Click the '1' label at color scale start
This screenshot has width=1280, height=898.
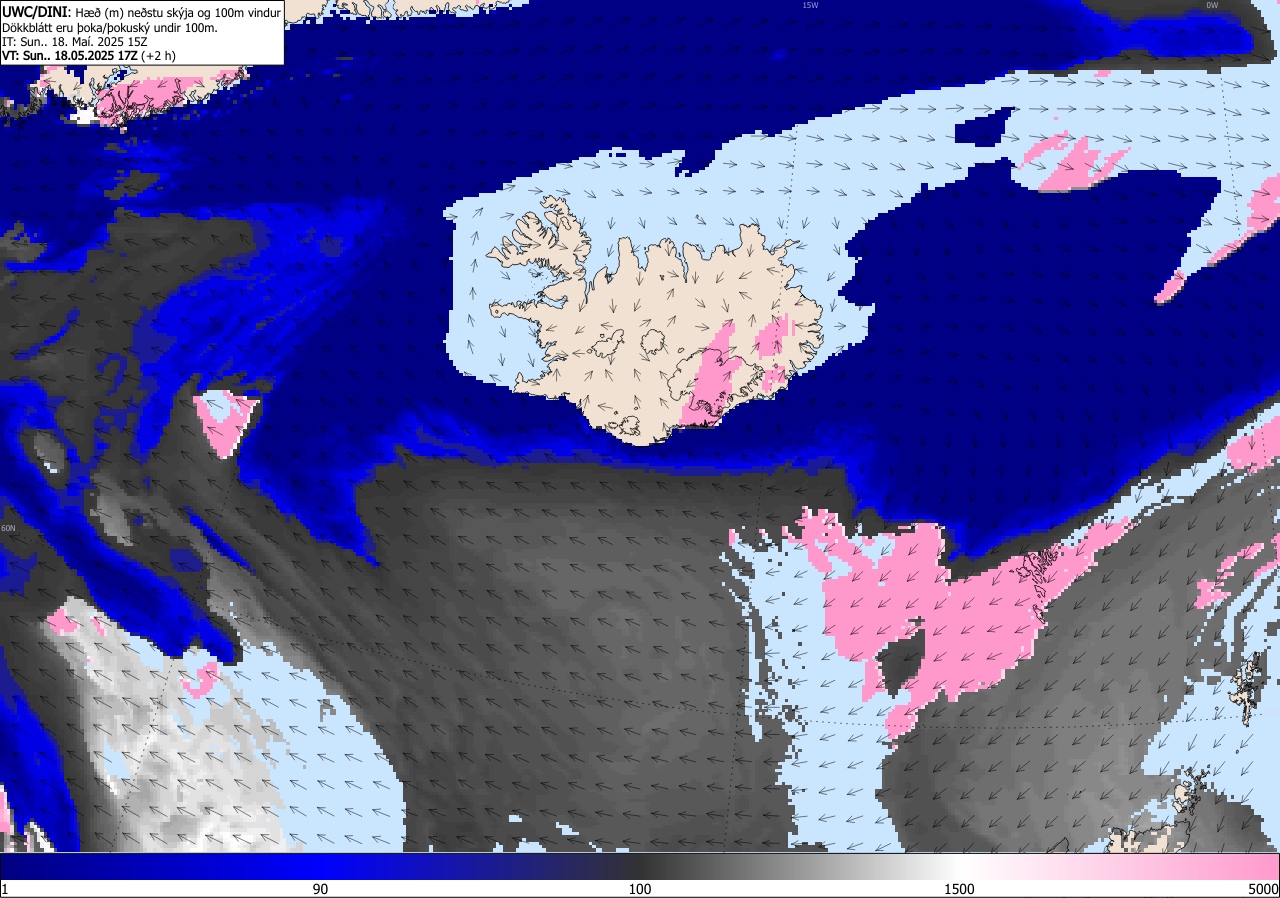click(x=5, y=889)
